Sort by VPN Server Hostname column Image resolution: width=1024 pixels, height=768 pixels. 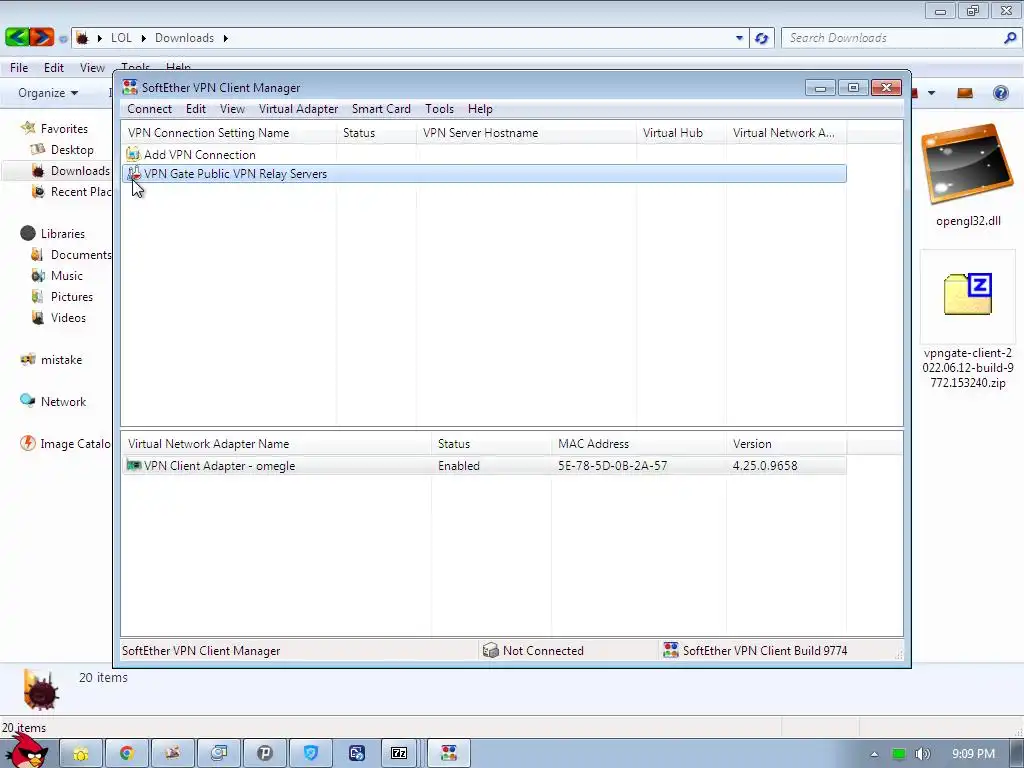pos(526,133)
